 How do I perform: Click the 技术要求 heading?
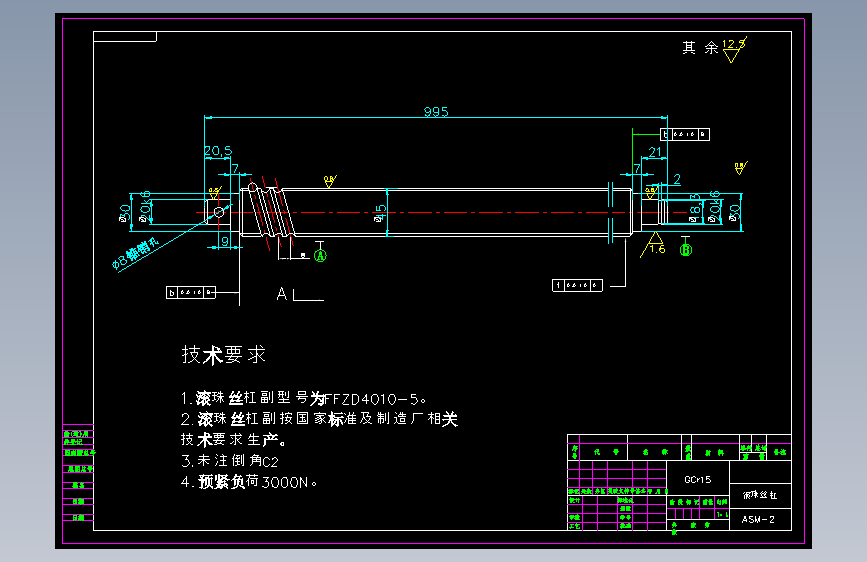(x=224, y=355)
